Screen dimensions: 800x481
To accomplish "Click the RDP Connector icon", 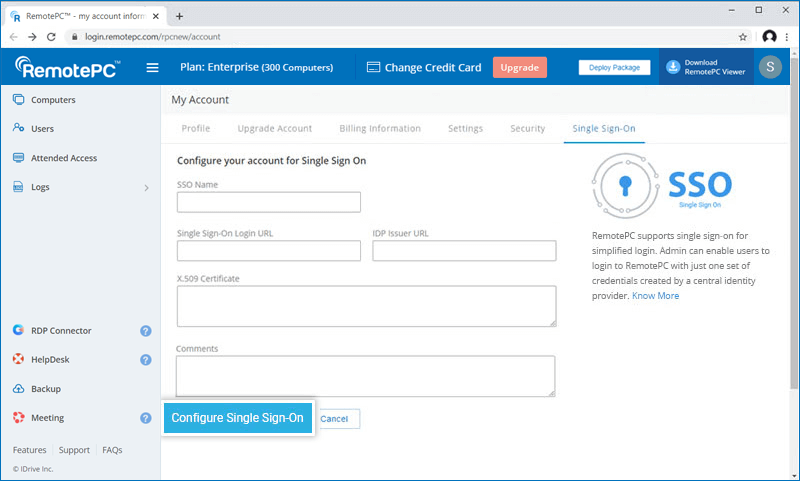I will click(x=19, y=331).
